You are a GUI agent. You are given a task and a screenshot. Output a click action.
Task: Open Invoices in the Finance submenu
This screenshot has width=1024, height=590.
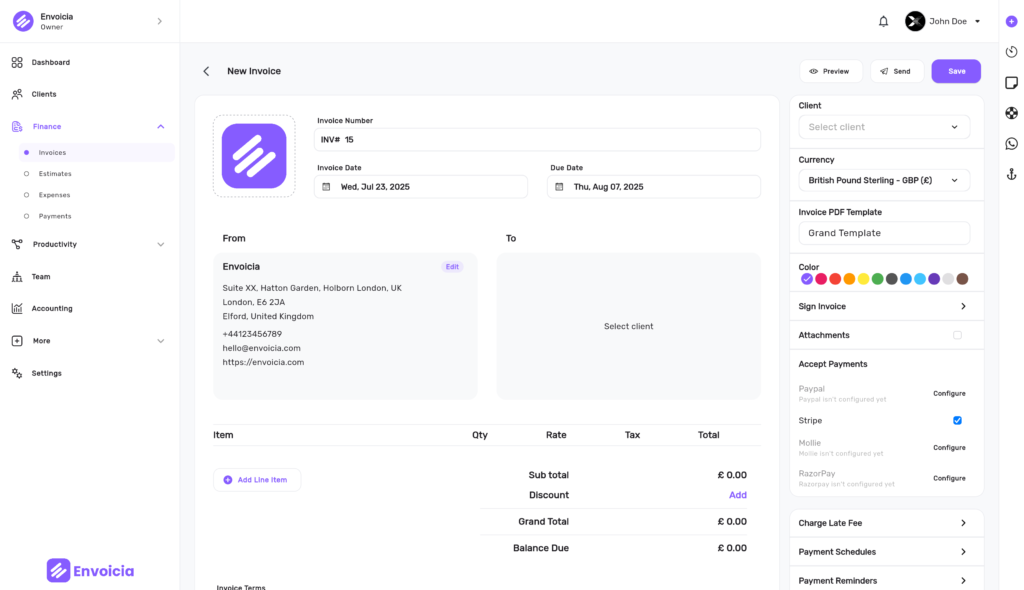96,152
